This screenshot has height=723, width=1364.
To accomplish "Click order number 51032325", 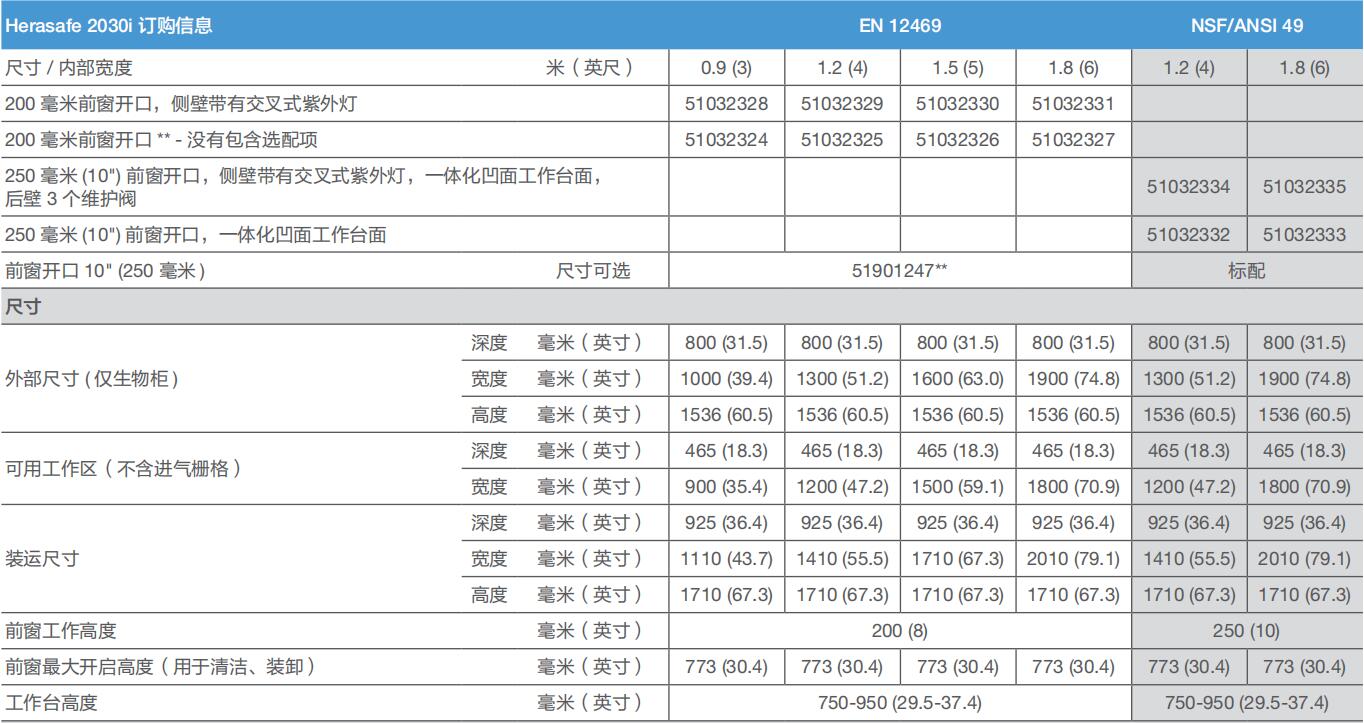I will pos(842,140).
